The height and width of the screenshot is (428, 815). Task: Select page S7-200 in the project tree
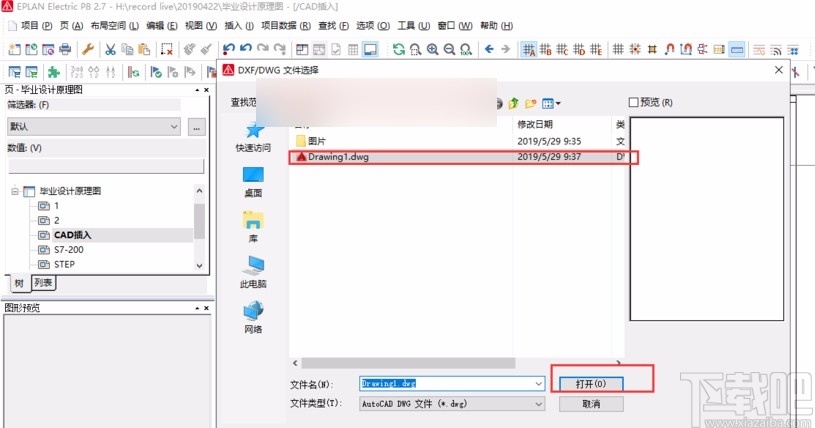69,250
